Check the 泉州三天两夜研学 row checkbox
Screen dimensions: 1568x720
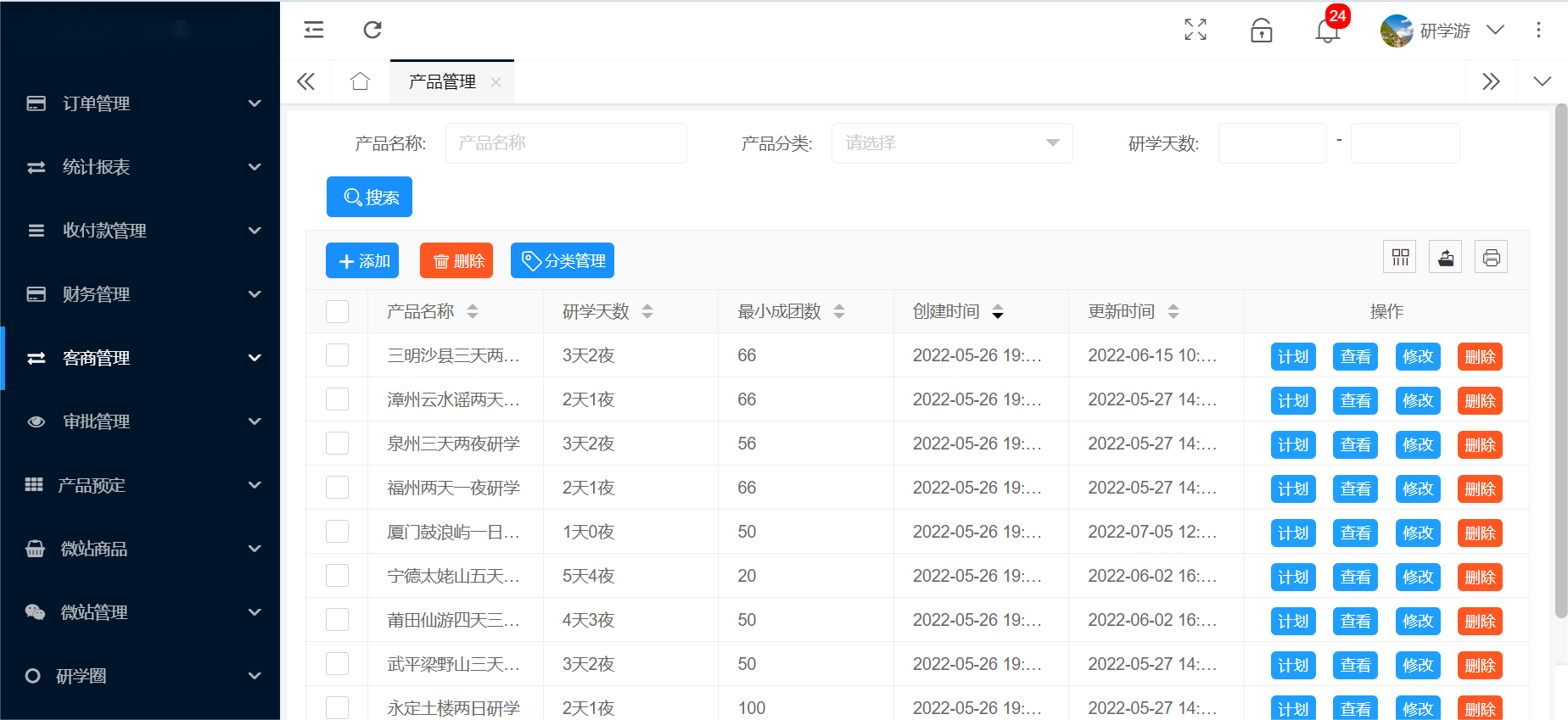[x=338, y=444]
